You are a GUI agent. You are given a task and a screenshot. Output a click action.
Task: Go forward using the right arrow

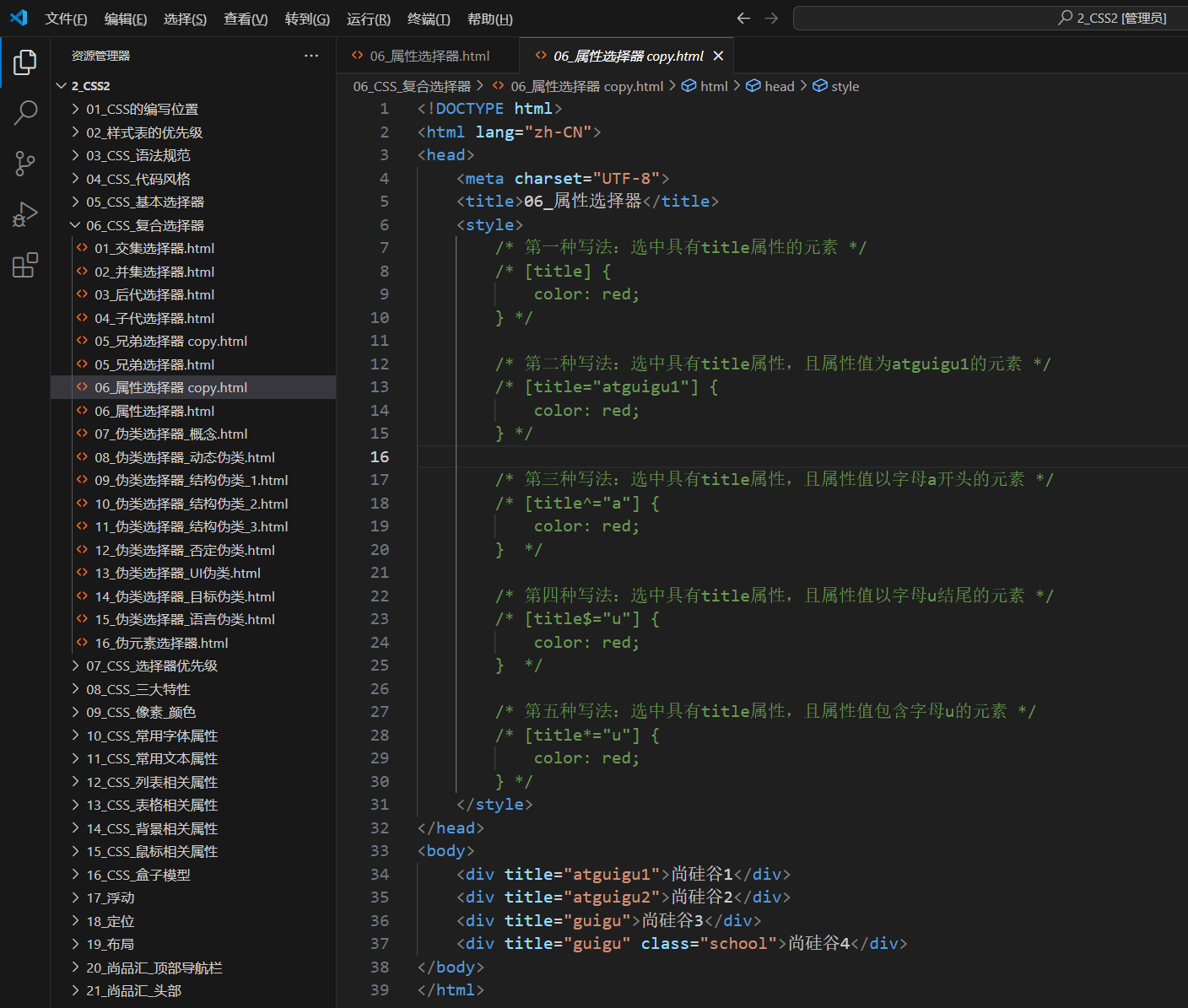coord(771,19)
